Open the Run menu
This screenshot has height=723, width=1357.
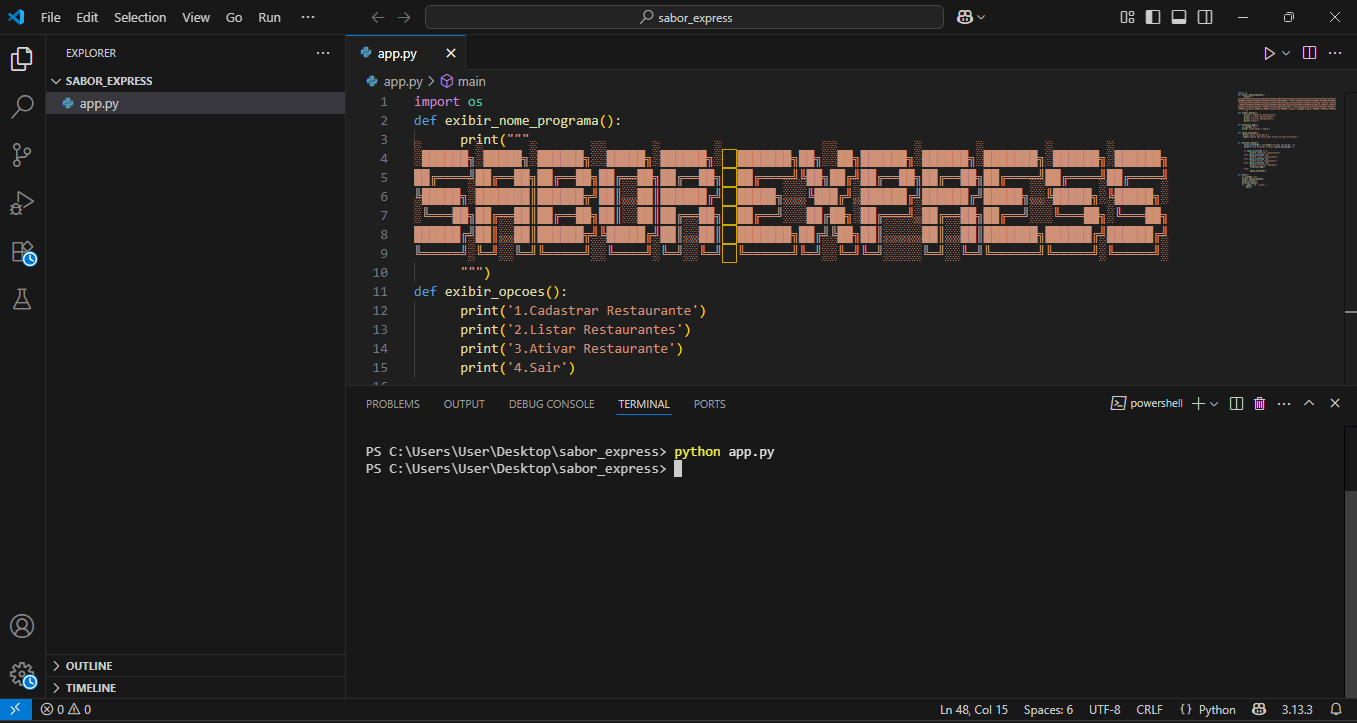click(x=269, y=17)
